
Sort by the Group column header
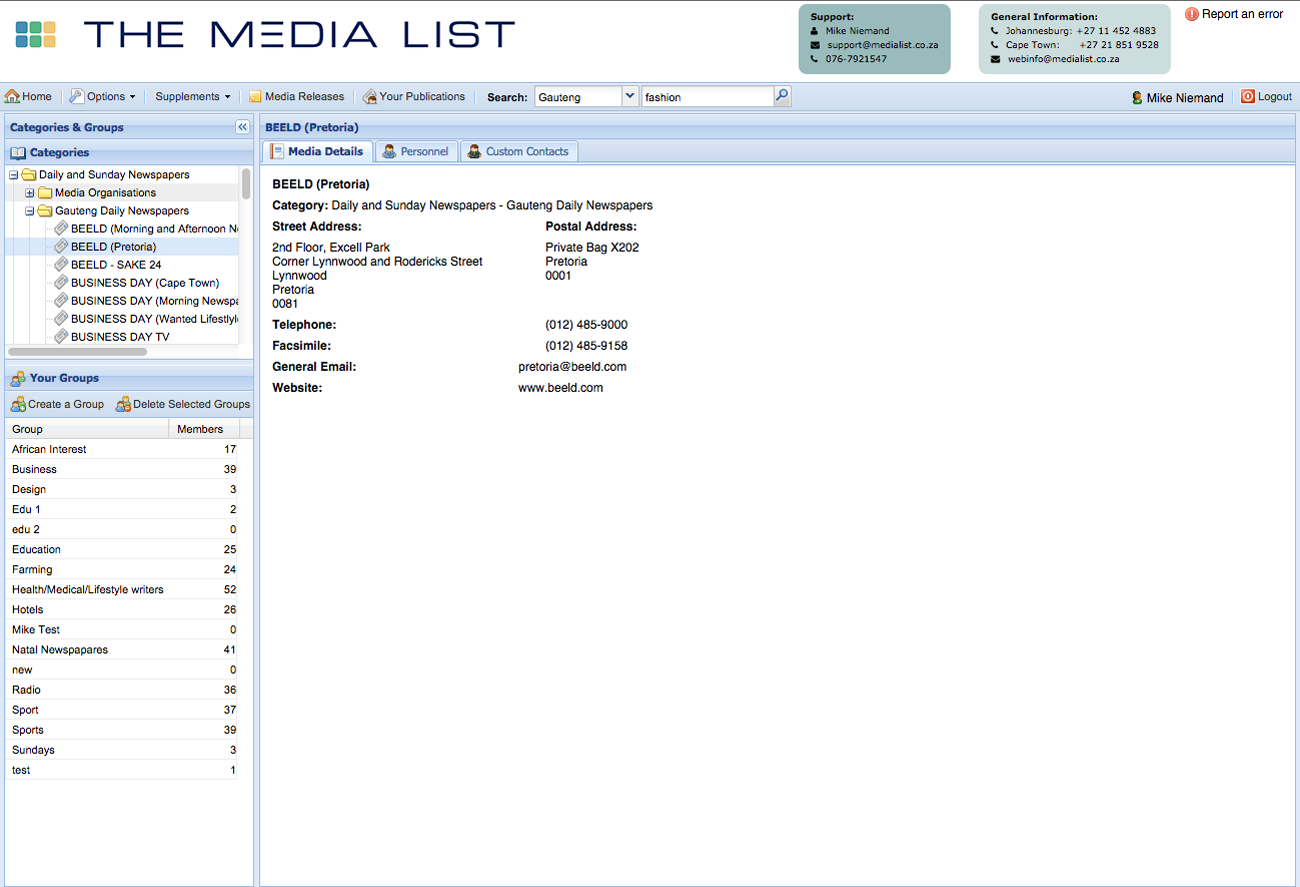coord(87,429)
